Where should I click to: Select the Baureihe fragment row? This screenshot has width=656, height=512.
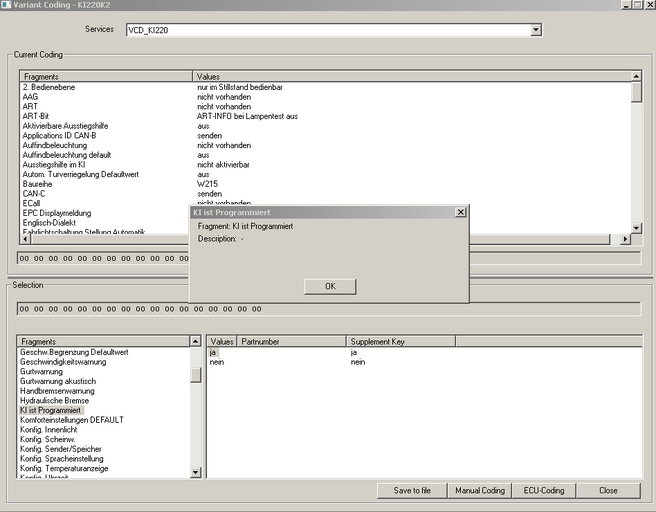pos(37,184)
